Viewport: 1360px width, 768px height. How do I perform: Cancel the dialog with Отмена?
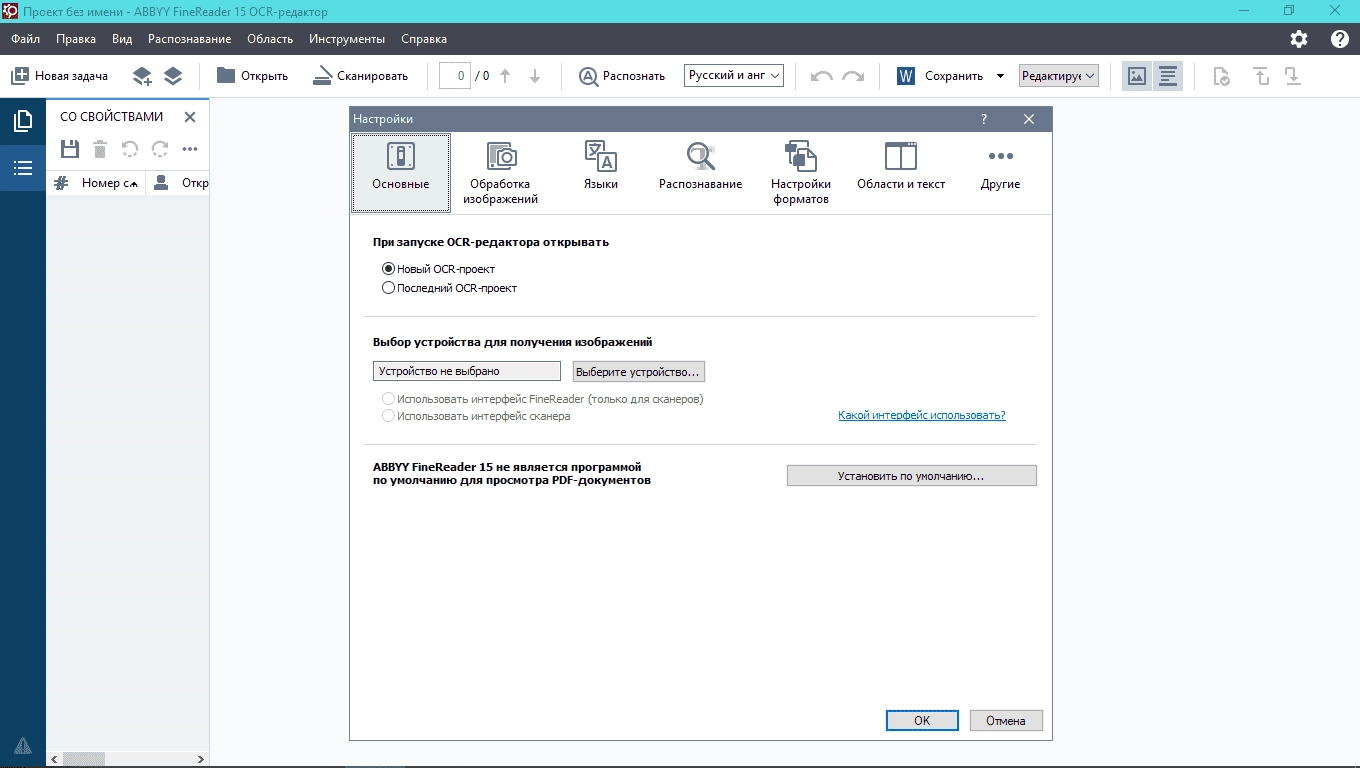[x=1006, y=720]
